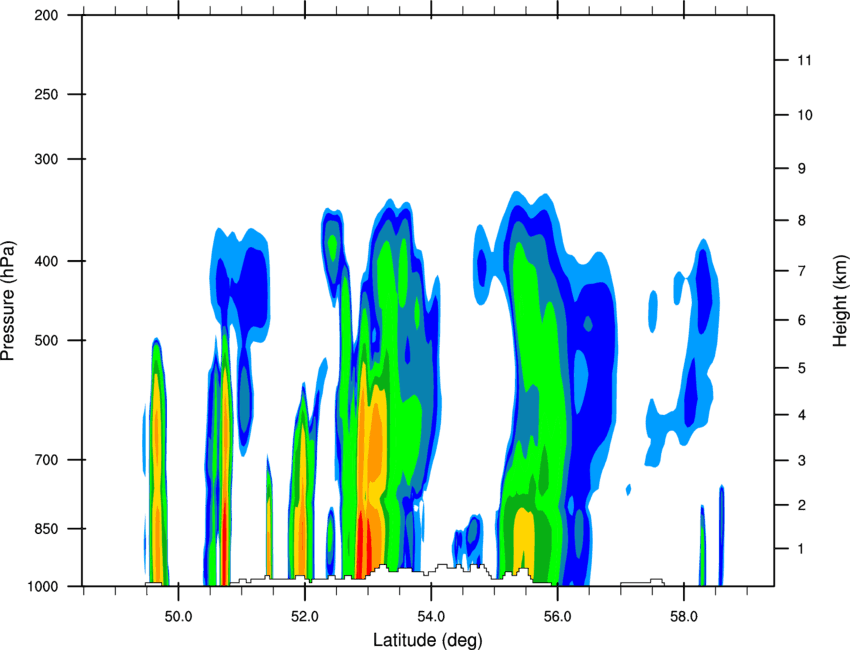The height and width of the screenshot is (650, 850).
Task: Select the 700 pressure tick label
Action: (x=46, y=460)
